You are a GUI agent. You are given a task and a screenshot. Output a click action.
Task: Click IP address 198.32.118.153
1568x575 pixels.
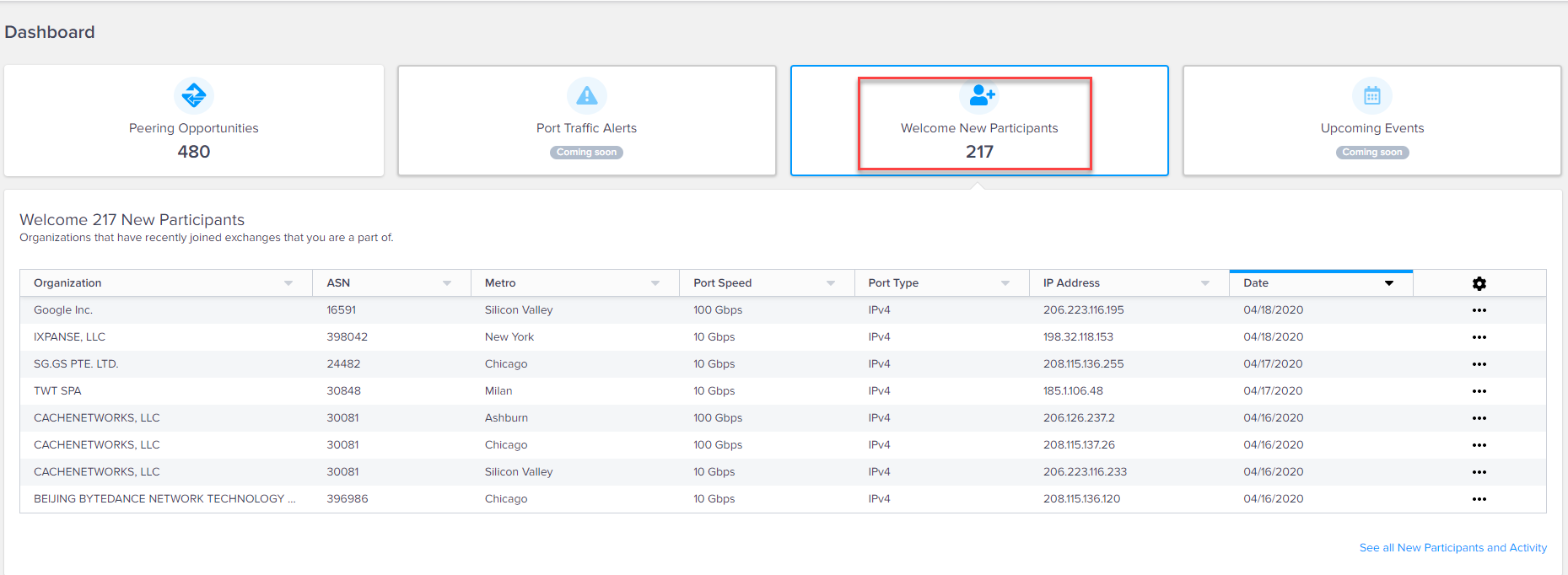[1078, 337]
